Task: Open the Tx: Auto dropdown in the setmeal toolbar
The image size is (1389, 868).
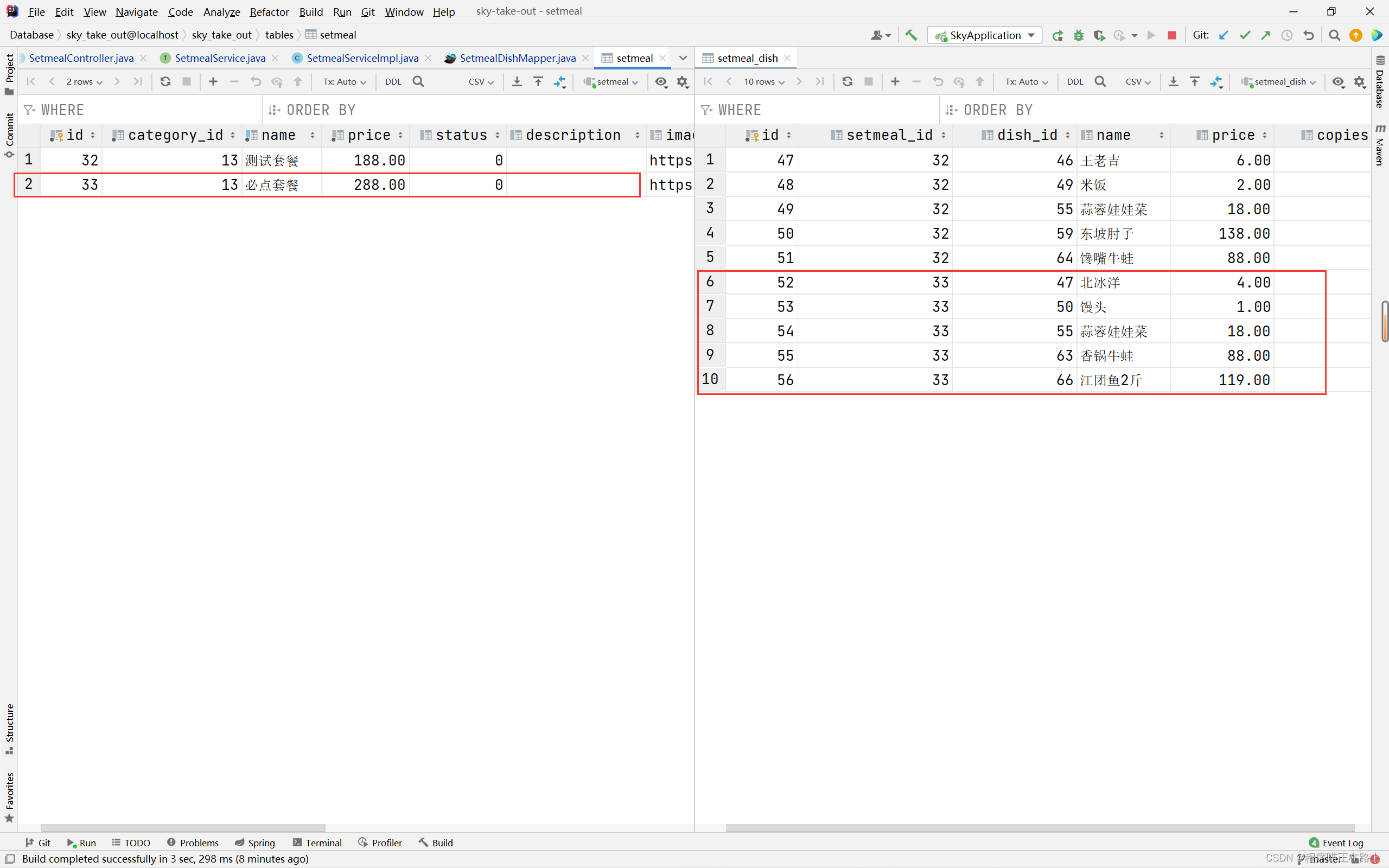Action: click(x=345, y=81)
